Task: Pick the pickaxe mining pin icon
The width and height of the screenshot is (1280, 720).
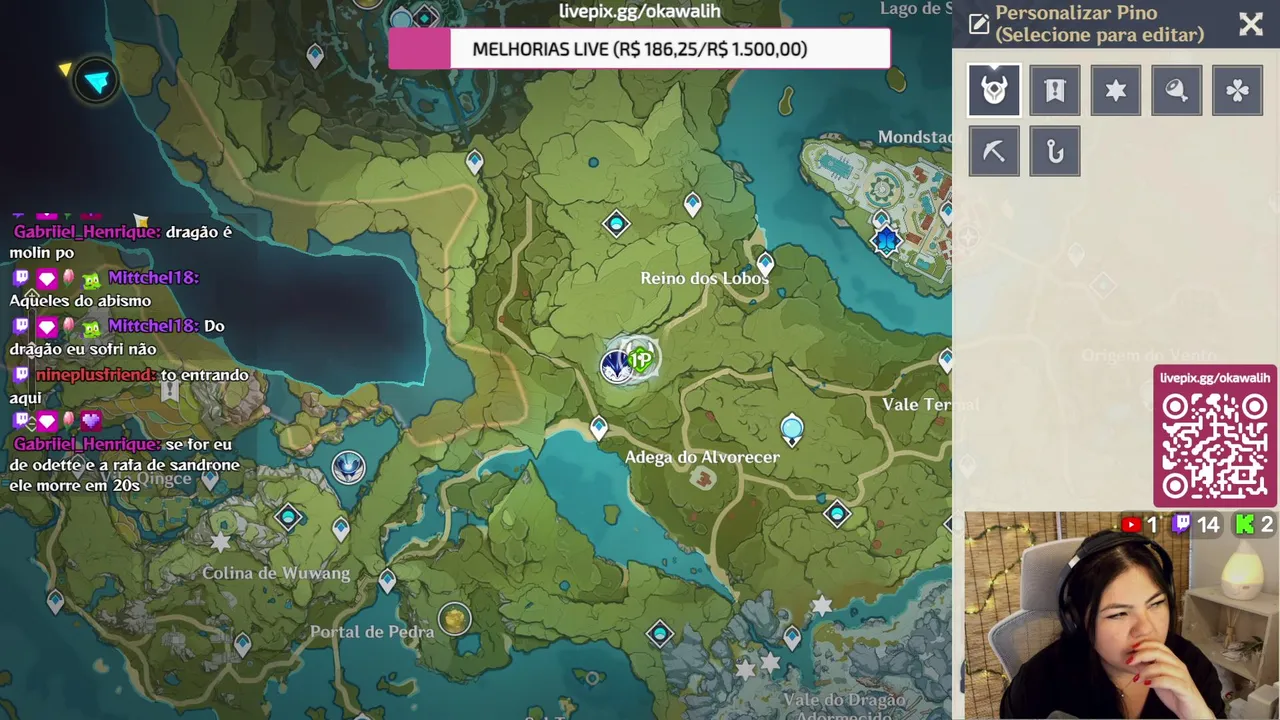Action: coord(994,151)
